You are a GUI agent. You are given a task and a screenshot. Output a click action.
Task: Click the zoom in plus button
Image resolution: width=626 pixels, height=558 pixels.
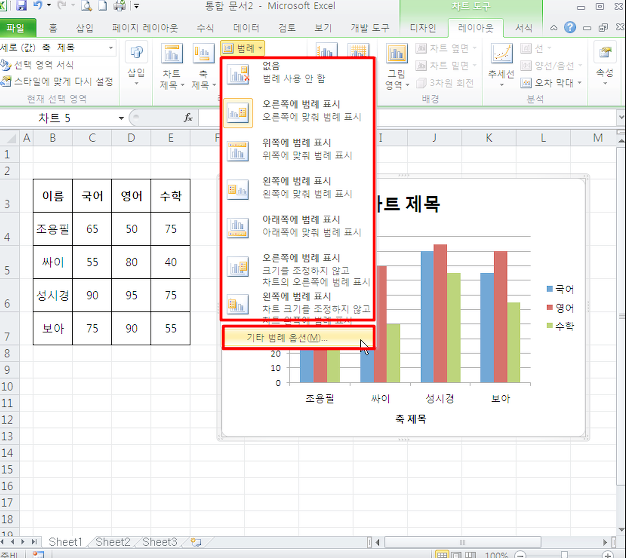607,555
